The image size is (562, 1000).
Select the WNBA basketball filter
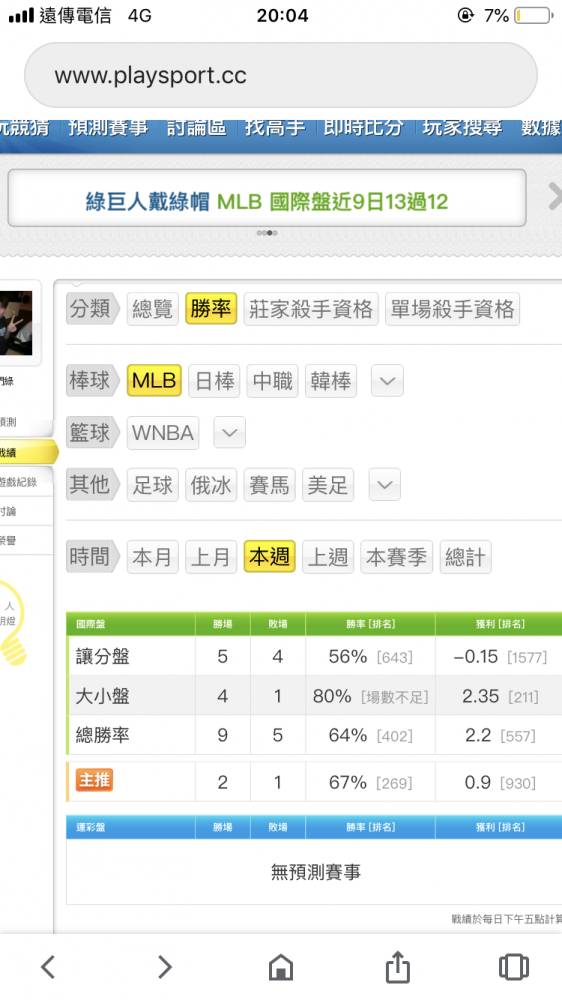[163, 433]
